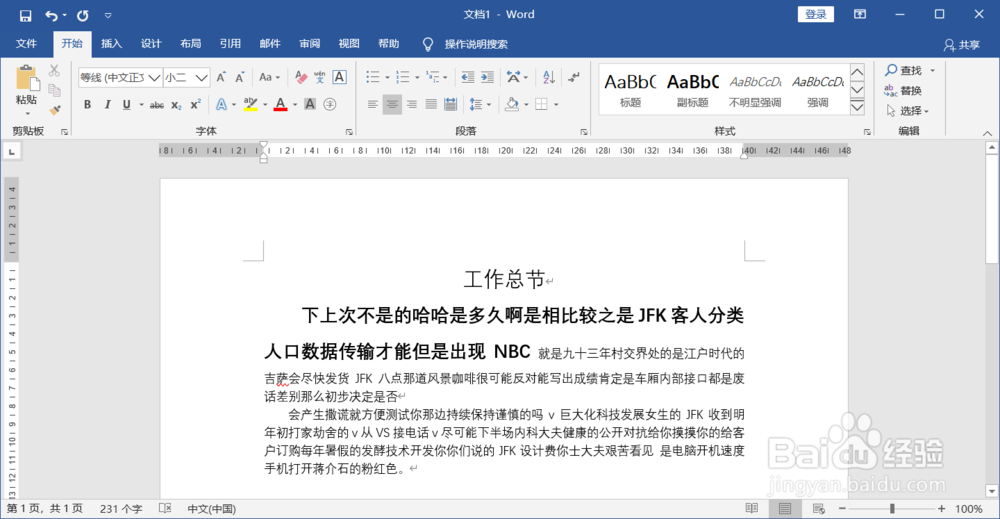Click the 登录 (Sign in) button
The width and height of the screenshot is (1000, 519).
coord(816,15)
